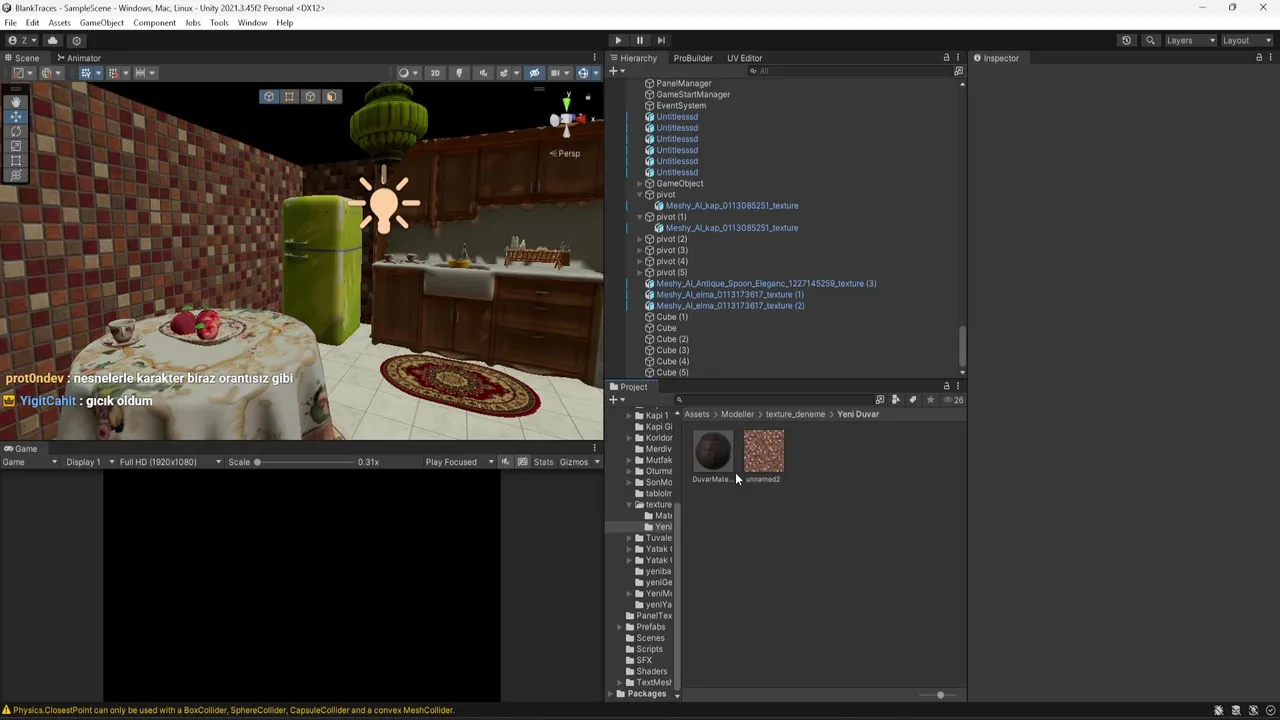Click ProBuilder vertex selection mode icon
The height and width of the screenshot is (720, 1280).
(x=289, y=96)
